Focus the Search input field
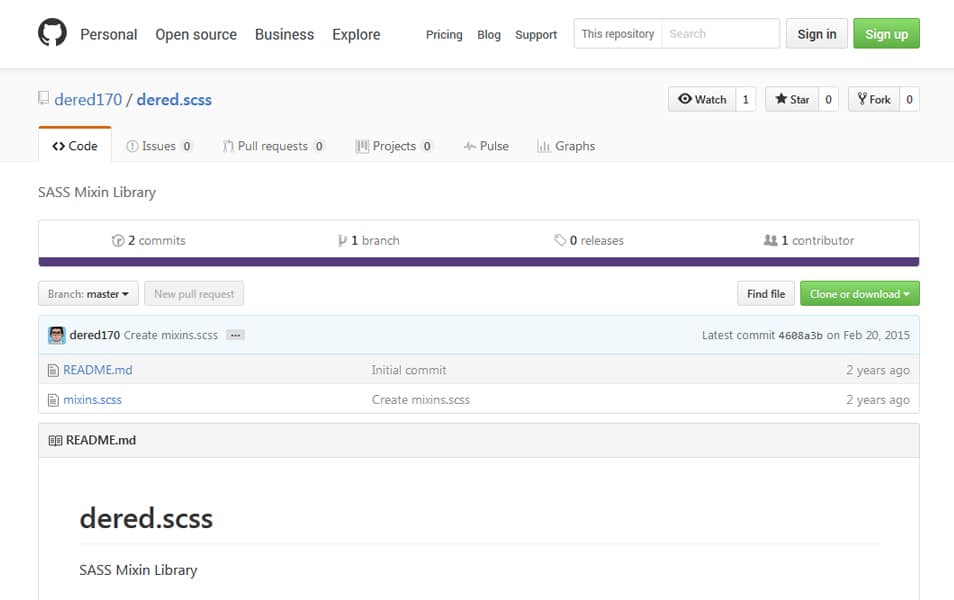The width and height of the screenshot is (954, 600). (x=720, y=33)
